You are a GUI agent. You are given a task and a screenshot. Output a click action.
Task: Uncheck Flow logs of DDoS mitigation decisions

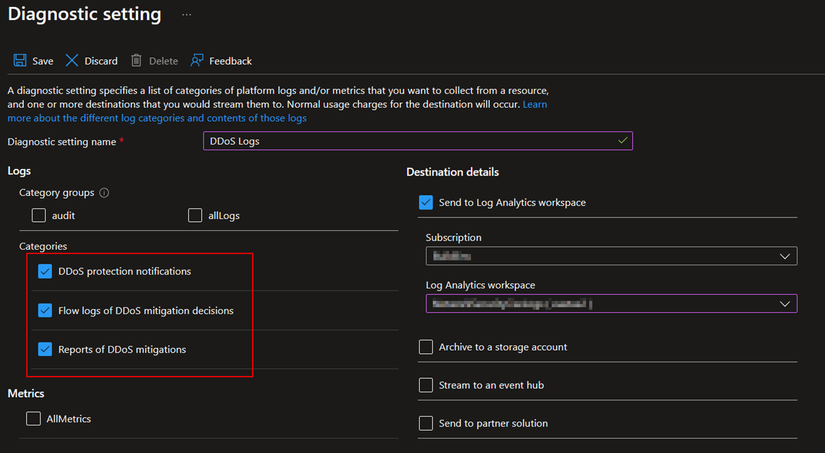tap(45, 310)
